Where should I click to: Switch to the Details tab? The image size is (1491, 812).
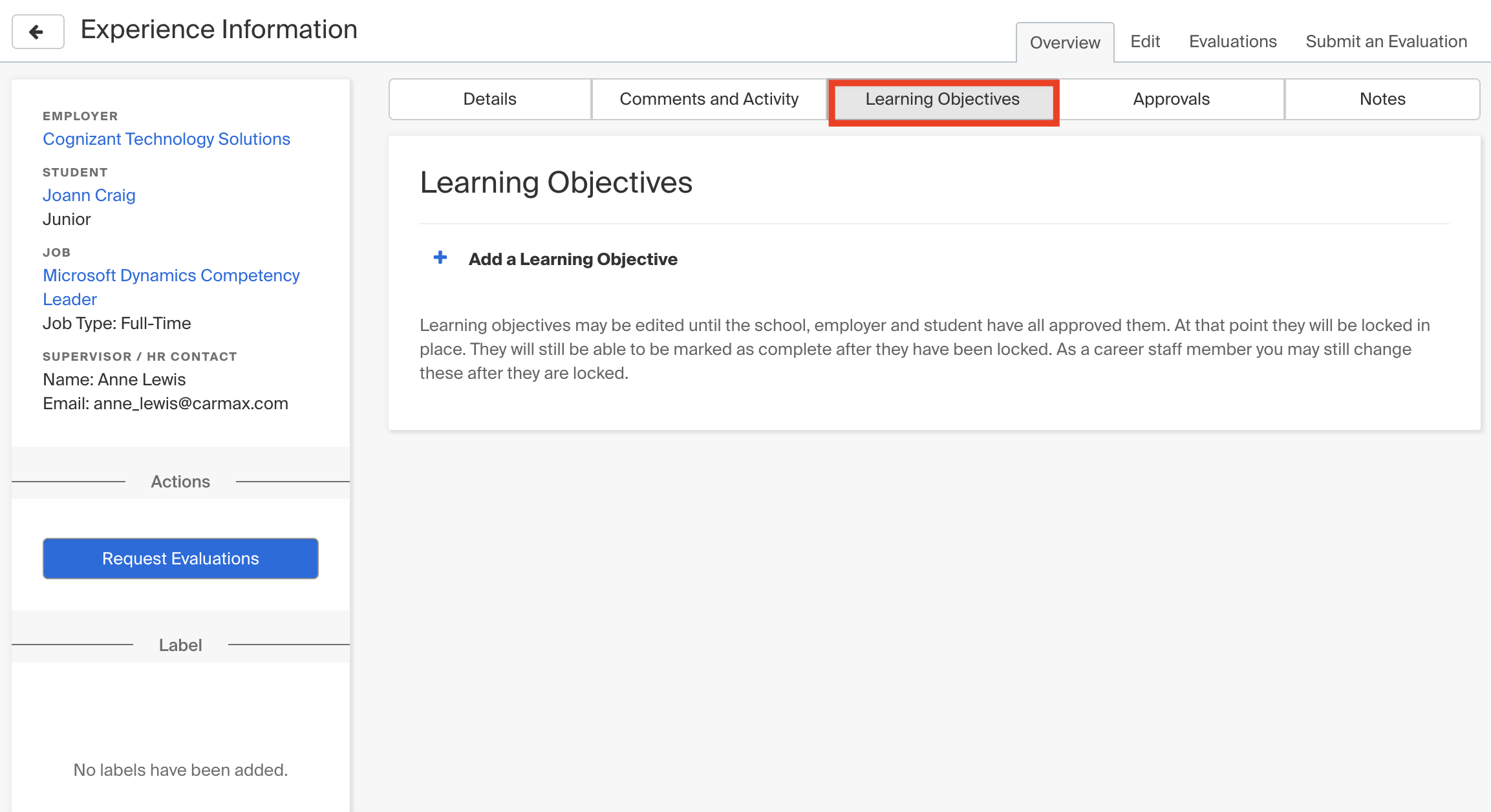[489, 99]
